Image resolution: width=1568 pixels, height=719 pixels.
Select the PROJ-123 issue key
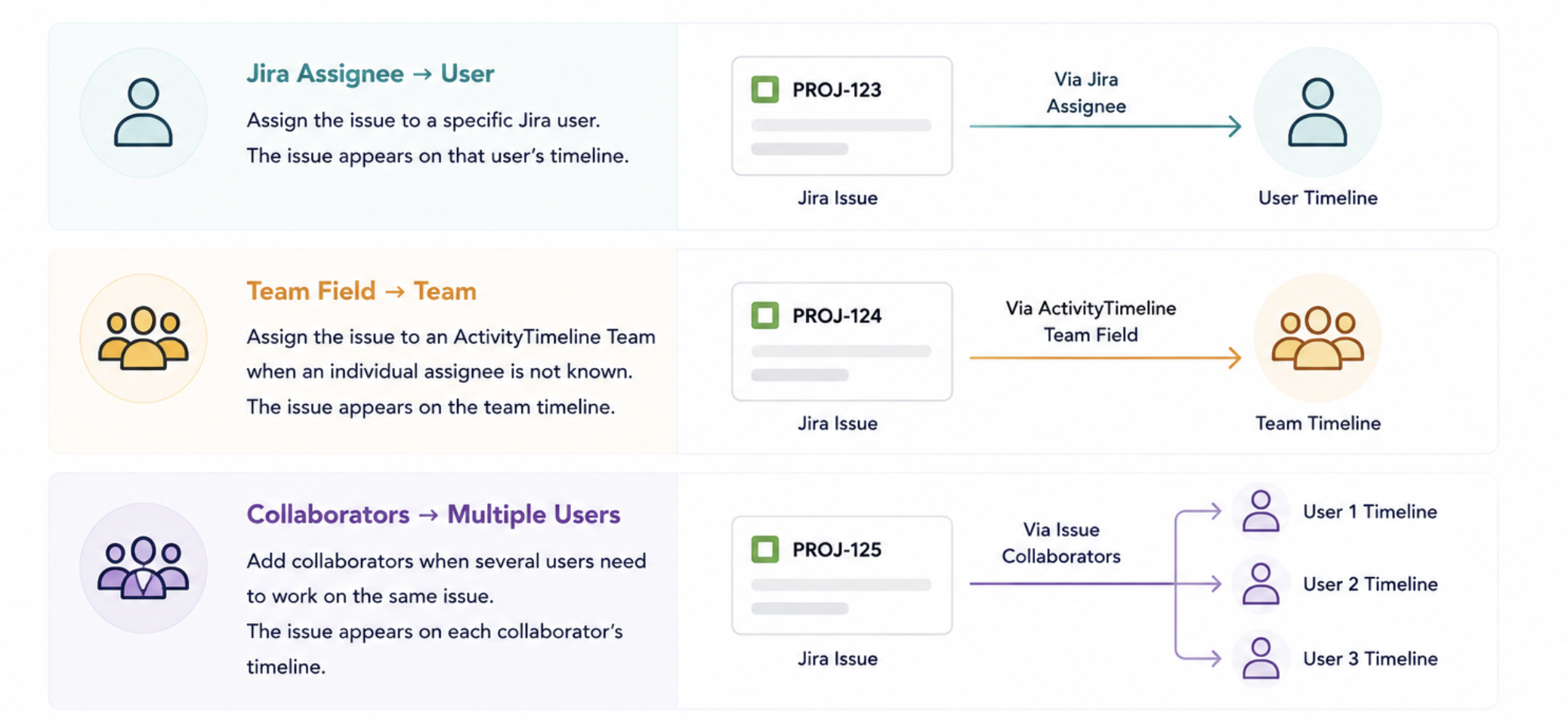point(837,90)
